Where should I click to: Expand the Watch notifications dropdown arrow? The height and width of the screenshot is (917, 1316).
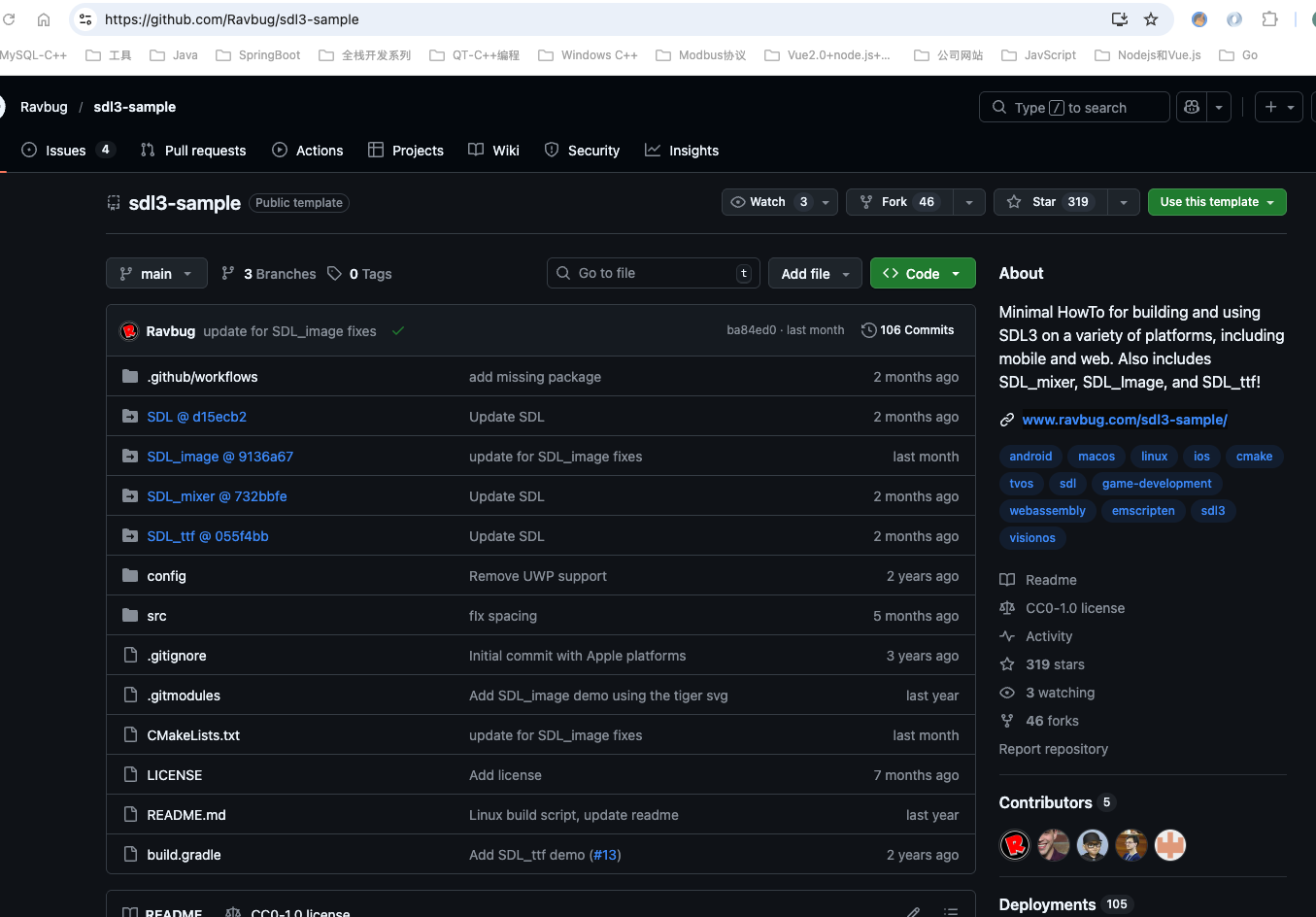click(x=826, y=202)
